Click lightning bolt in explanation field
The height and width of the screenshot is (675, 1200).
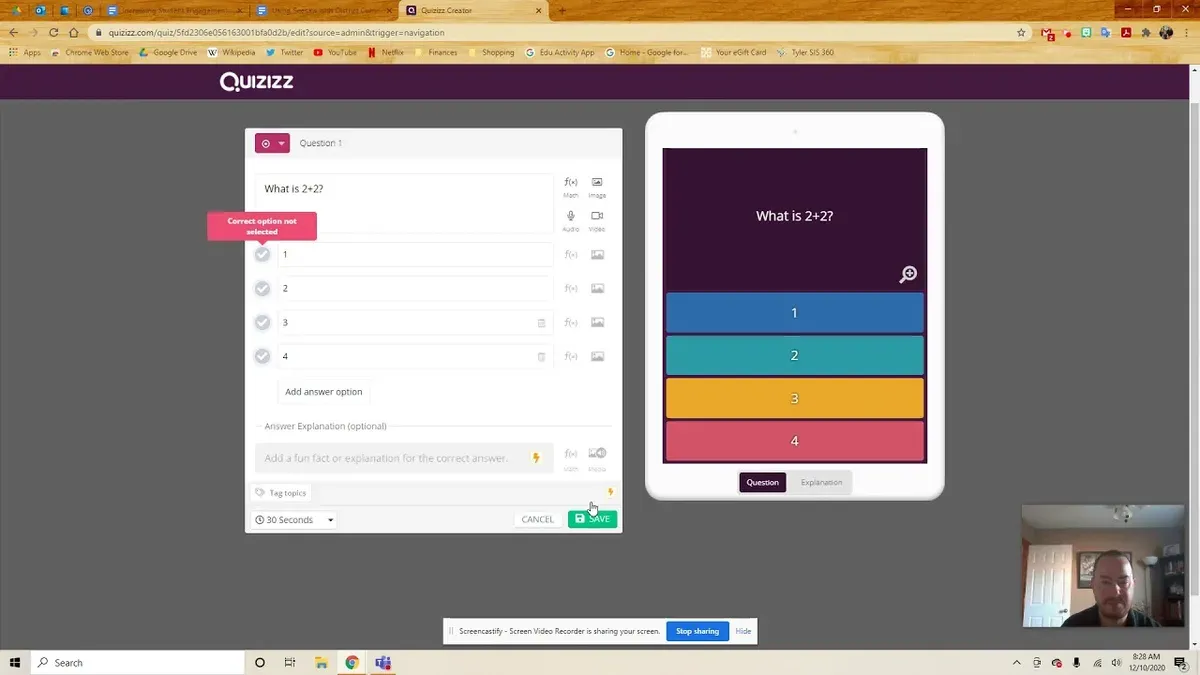536,458
